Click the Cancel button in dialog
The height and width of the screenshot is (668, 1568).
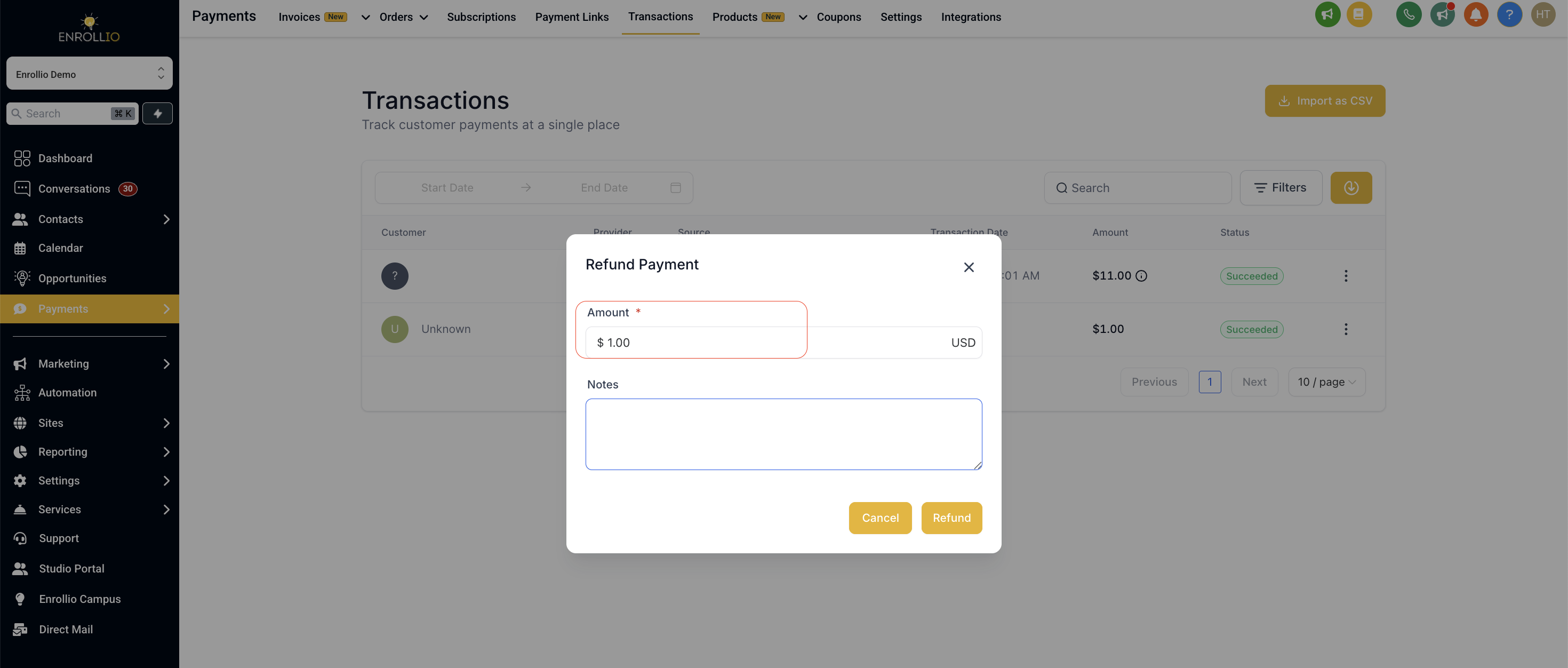[x=880, y=518]
